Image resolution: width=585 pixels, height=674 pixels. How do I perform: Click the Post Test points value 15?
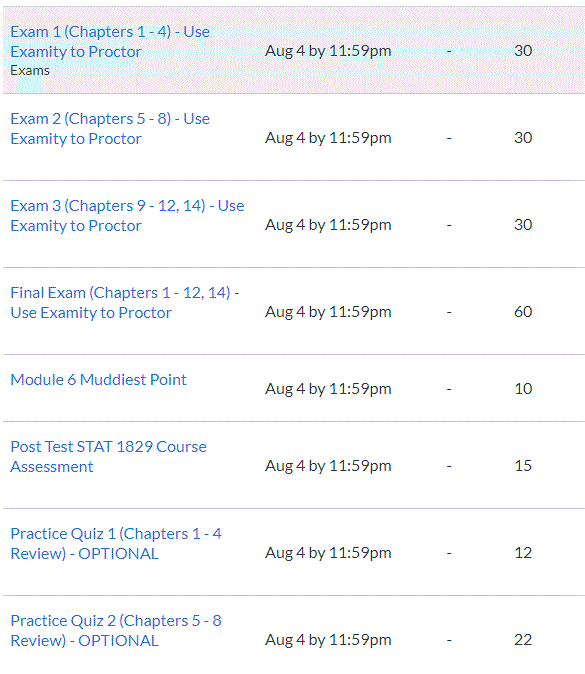click(523, 466)
